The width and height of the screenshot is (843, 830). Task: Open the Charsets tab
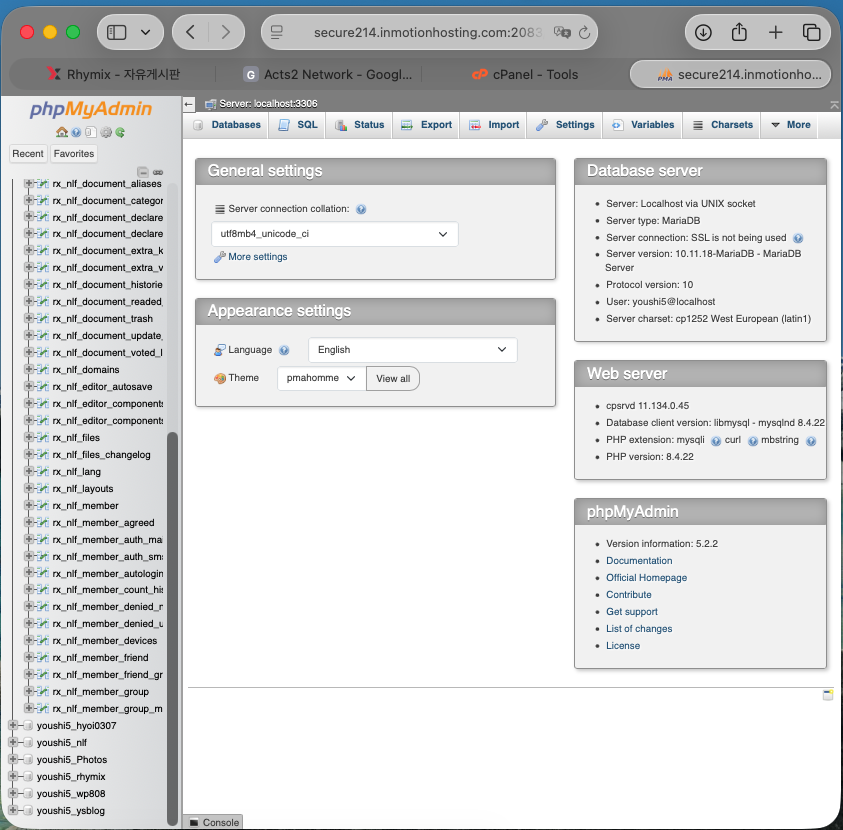[x=722, y=125]
